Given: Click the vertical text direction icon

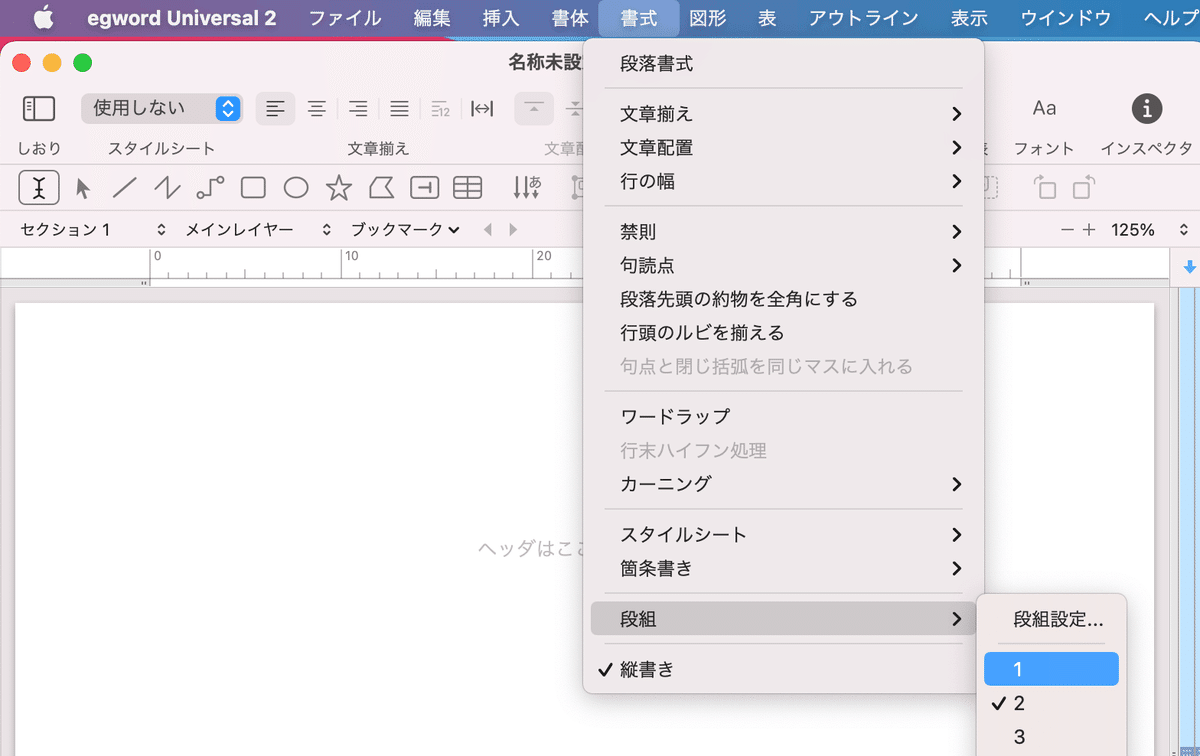Looking at the screenshot, I should (527, 187).
